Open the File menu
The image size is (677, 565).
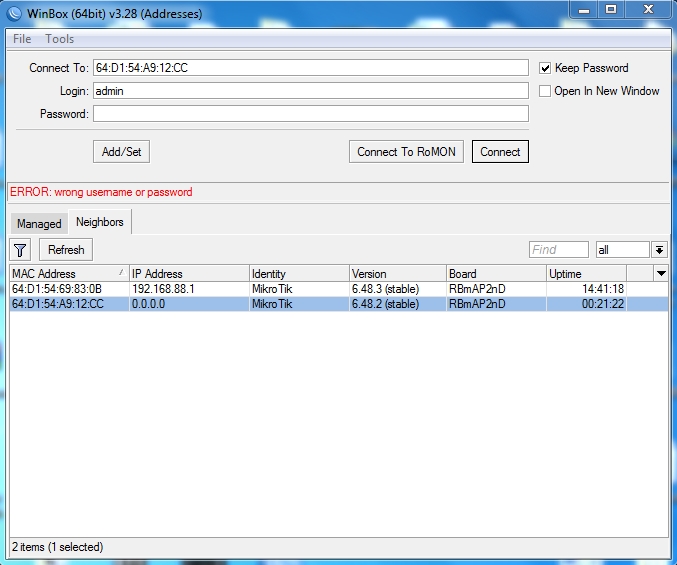tap(22, 39)
